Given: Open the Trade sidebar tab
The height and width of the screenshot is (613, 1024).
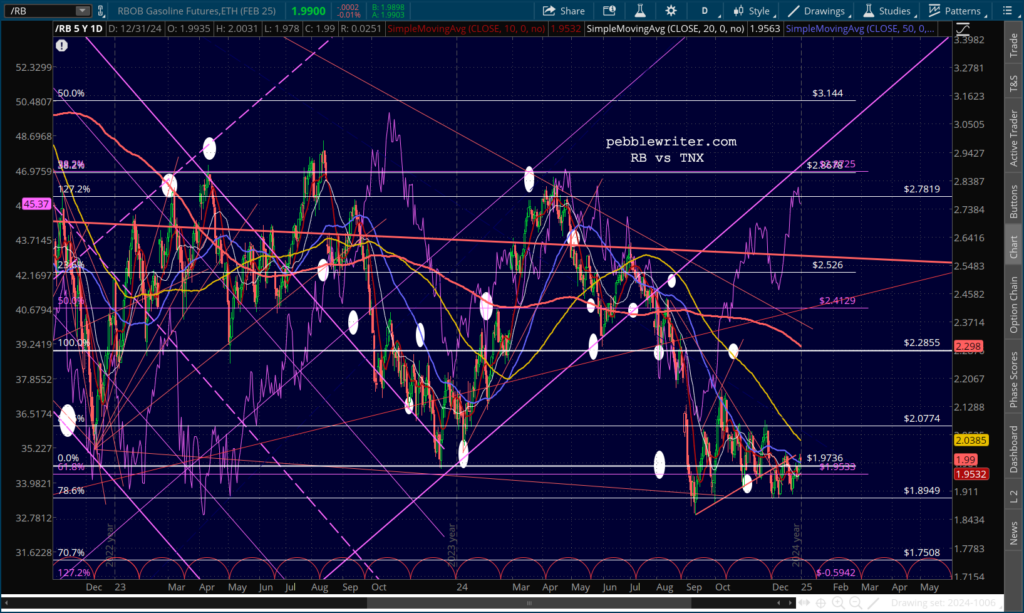Looking at the screenshot, I should click(1014, 44).
